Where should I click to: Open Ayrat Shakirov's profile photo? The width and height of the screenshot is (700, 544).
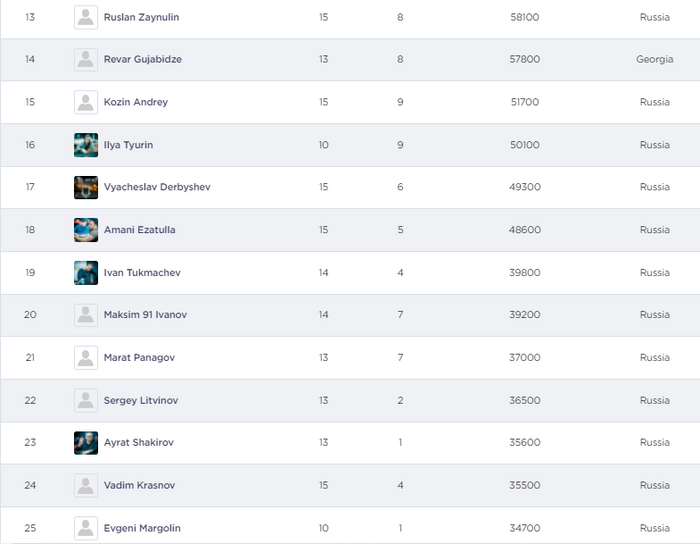click(x=86, y=442)
